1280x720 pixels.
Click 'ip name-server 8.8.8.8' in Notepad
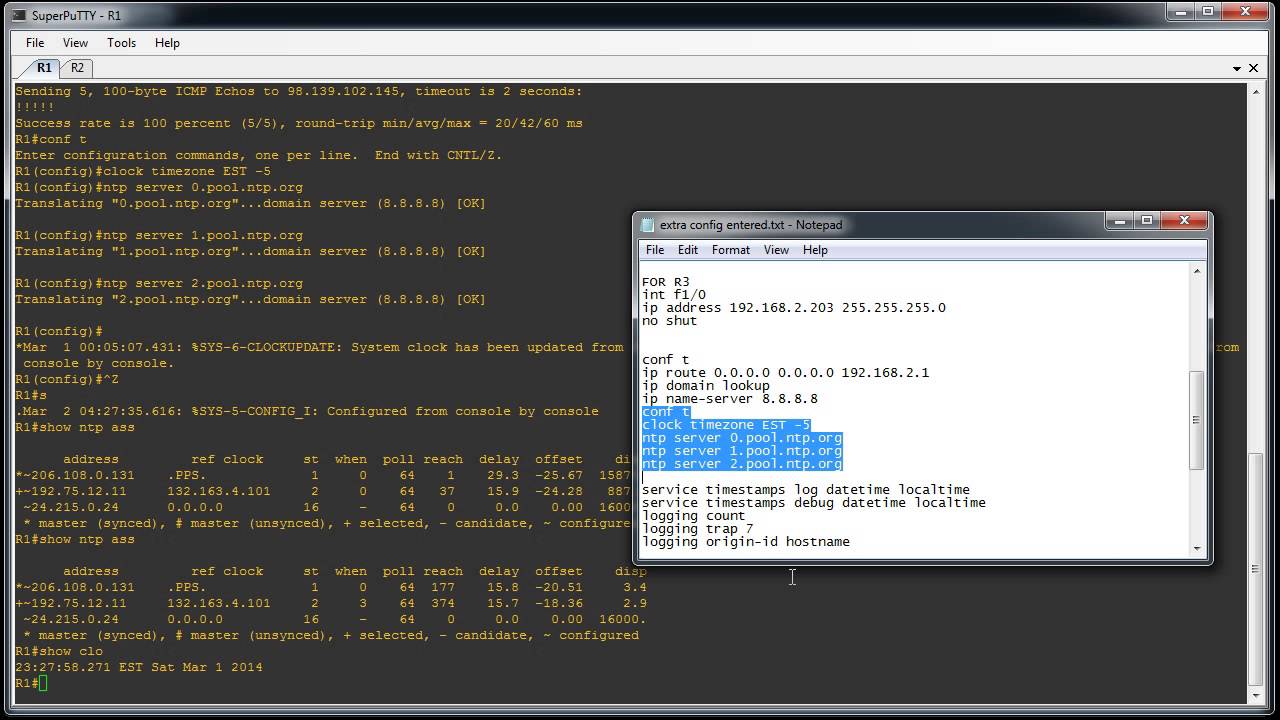click(730, 399)
